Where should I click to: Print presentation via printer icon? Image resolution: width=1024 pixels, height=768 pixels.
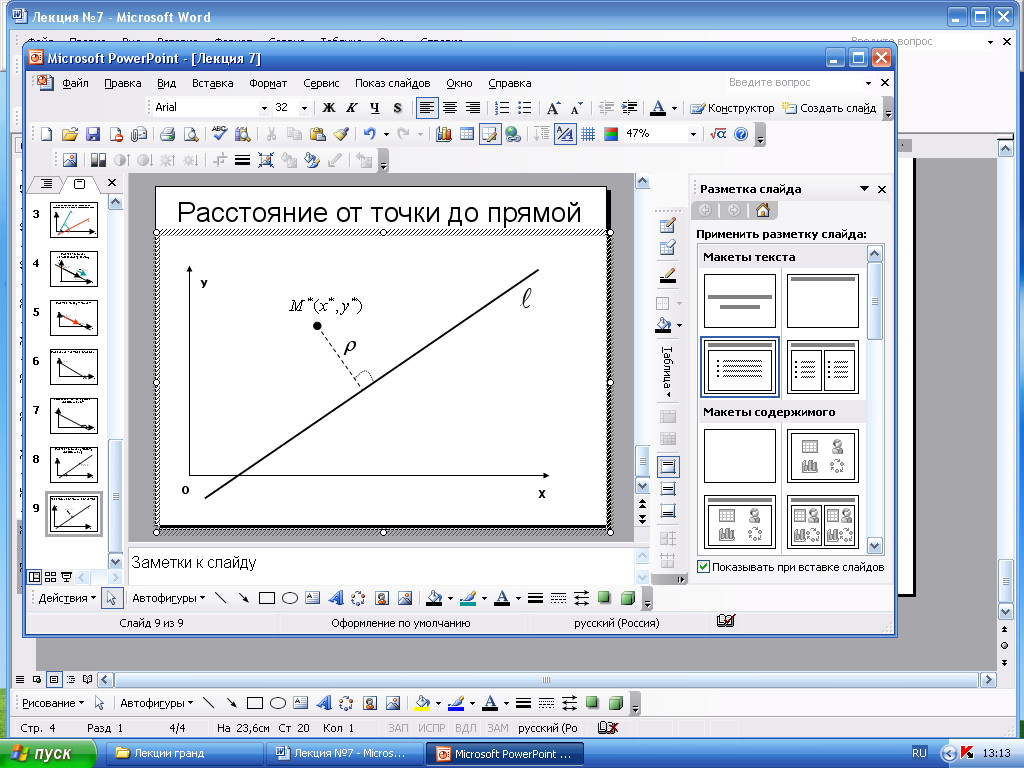167,135
